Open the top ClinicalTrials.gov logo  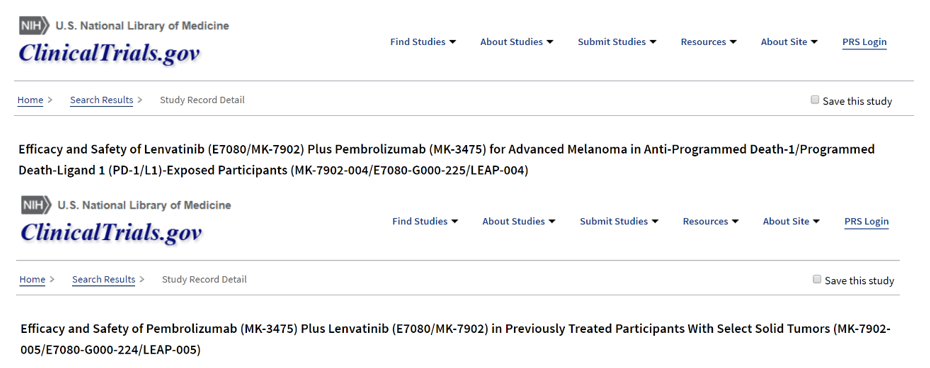(109, 53)
